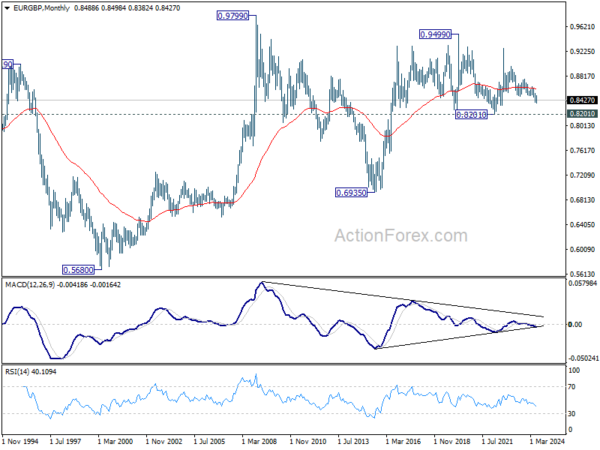The width and height of the screenshot is (600, 450).
Task: Click the 0.56800 bottom price label
Action: (78, 270)
